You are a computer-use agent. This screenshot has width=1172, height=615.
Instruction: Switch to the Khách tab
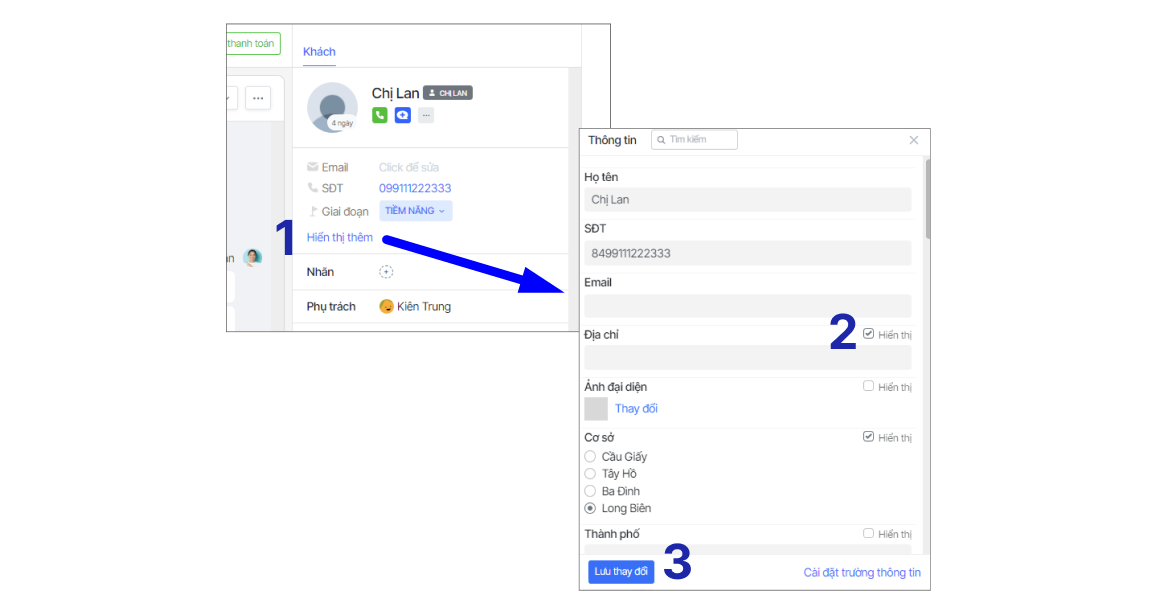click(x=319, y=52)
